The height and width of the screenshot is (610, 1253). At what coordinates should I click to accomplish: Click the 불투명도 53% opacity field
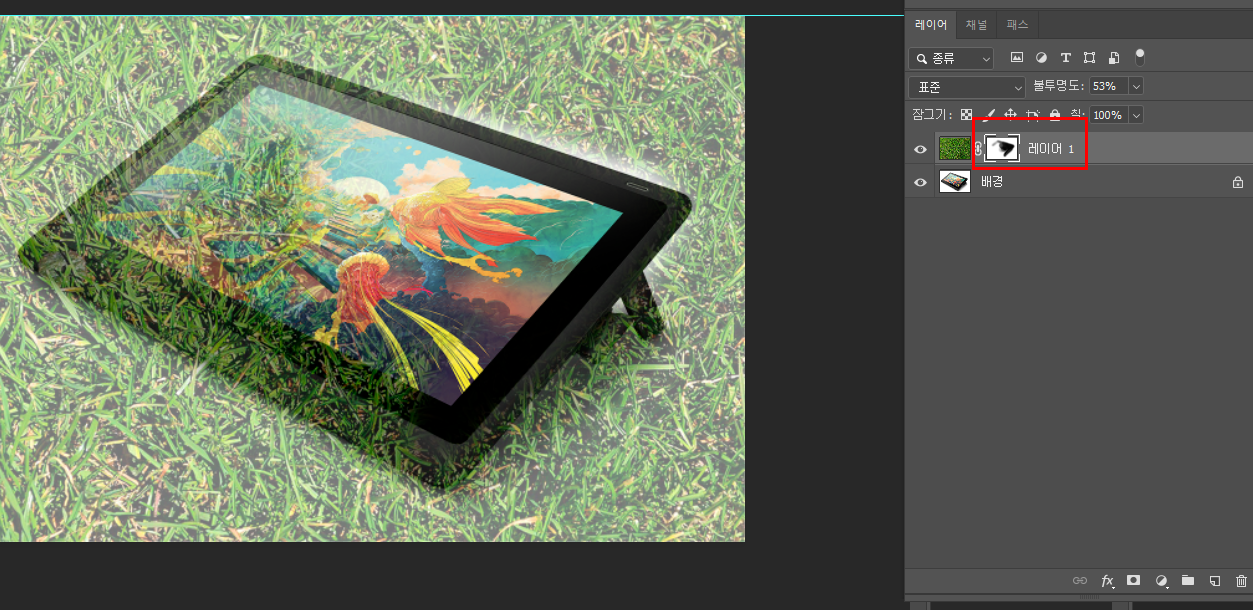pos(1108,86)
